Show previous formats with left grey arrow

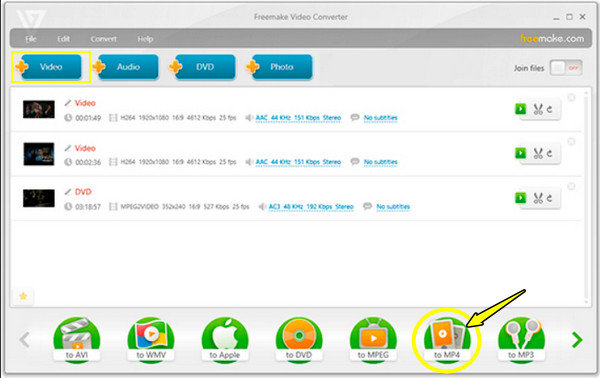coord(24,339)
